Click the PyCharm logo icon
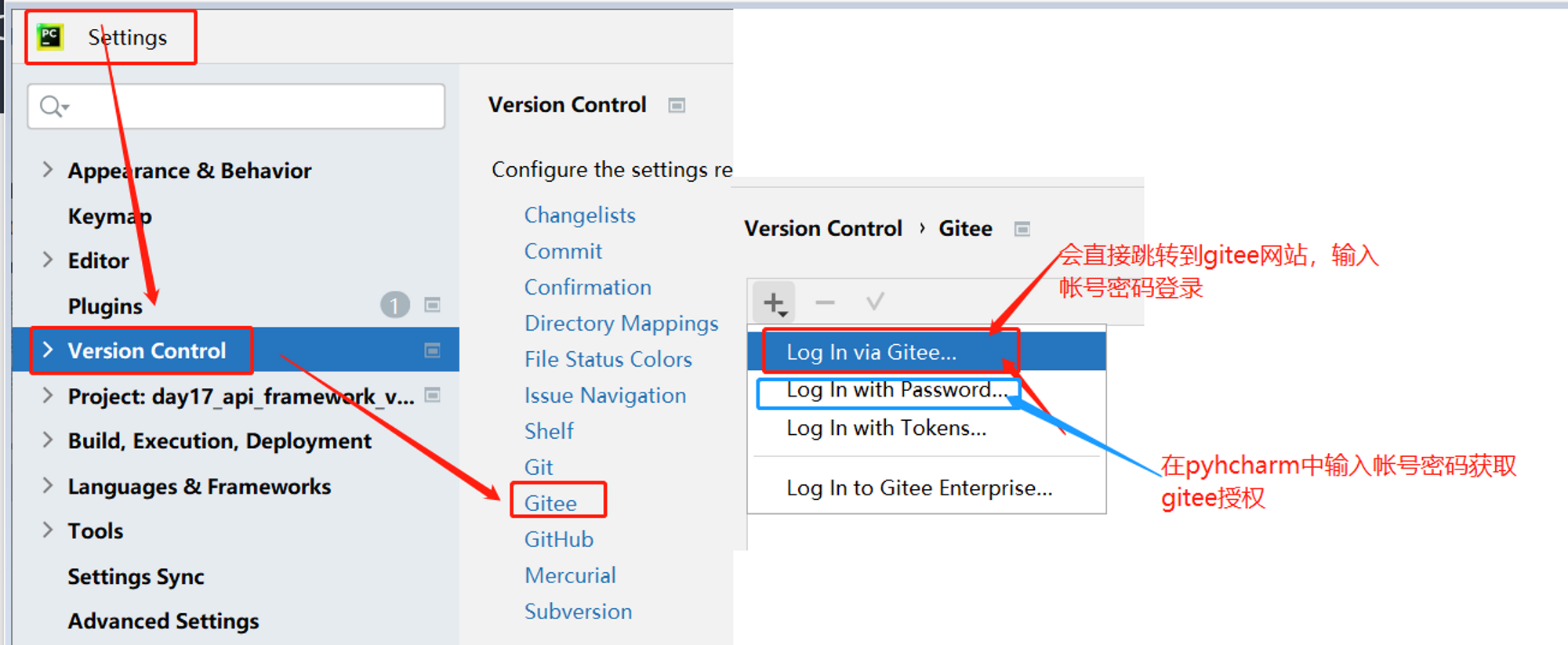1568x645 pixels. coord(51,37)
